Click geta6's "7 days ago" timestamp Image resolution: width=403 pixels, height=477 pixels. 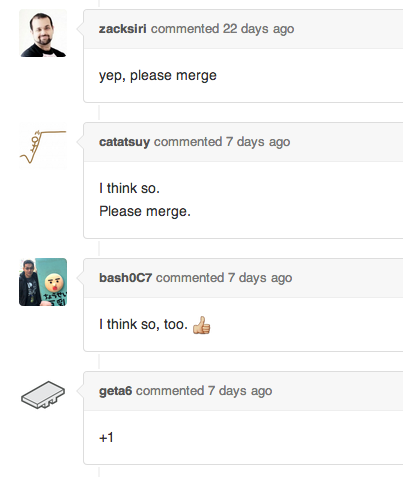point(240,391)
